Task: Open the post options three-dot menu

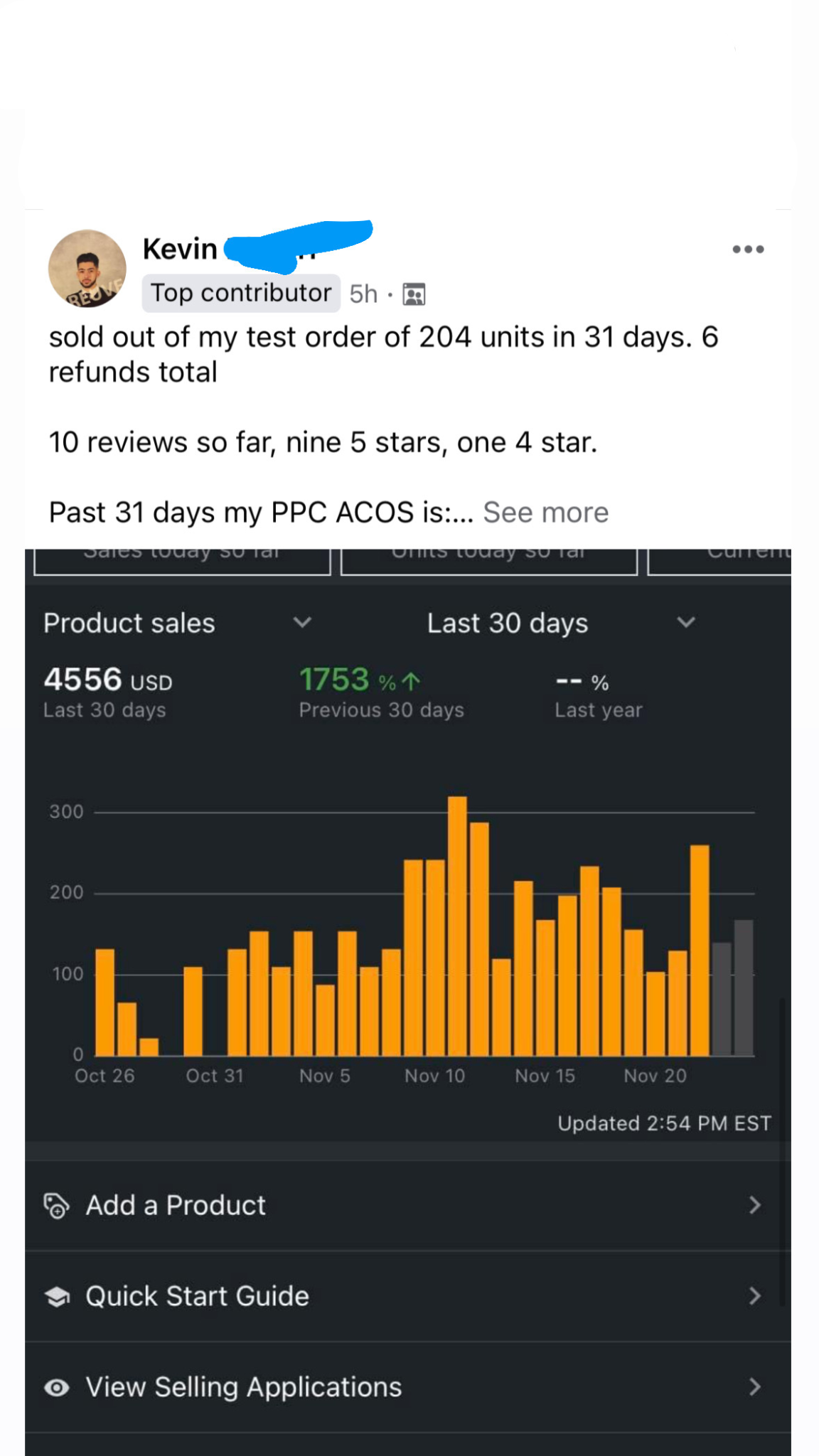Action: tap(746, 248)
